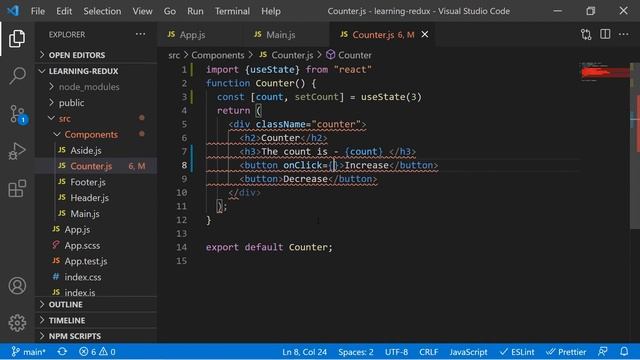This screenshot has height=360, width=640.
Task: Click the Open Changes compare icon
Action: [586, 35]
